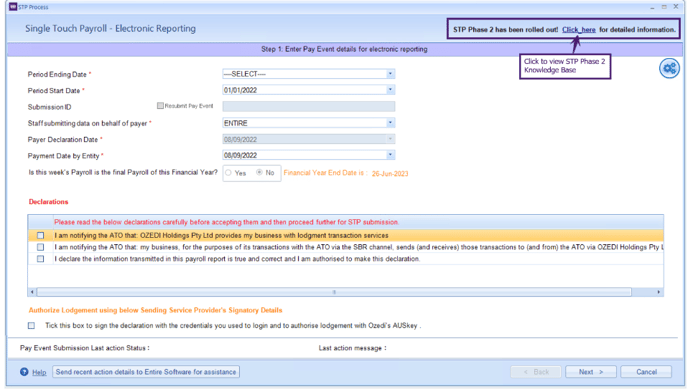Accept the SBR channel declaration checkbox

[40, 247]
